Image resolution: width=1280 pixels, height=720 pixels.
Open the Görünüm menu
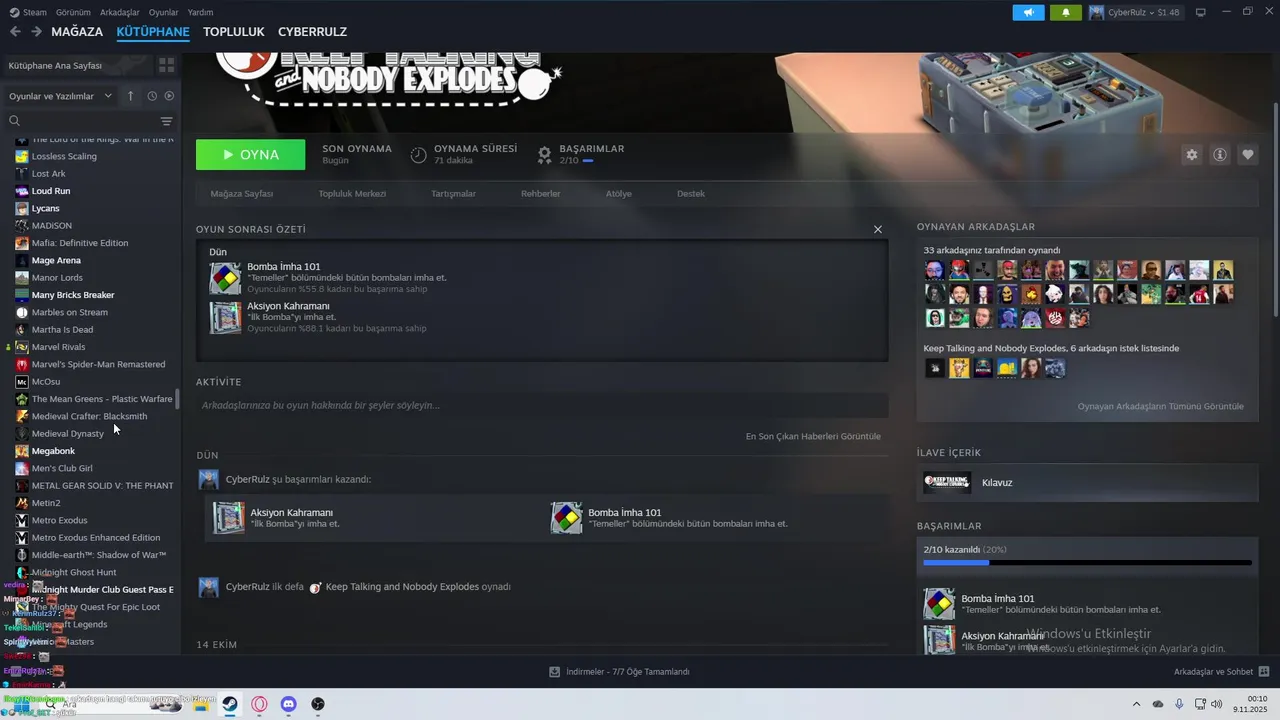coord(73,13)
